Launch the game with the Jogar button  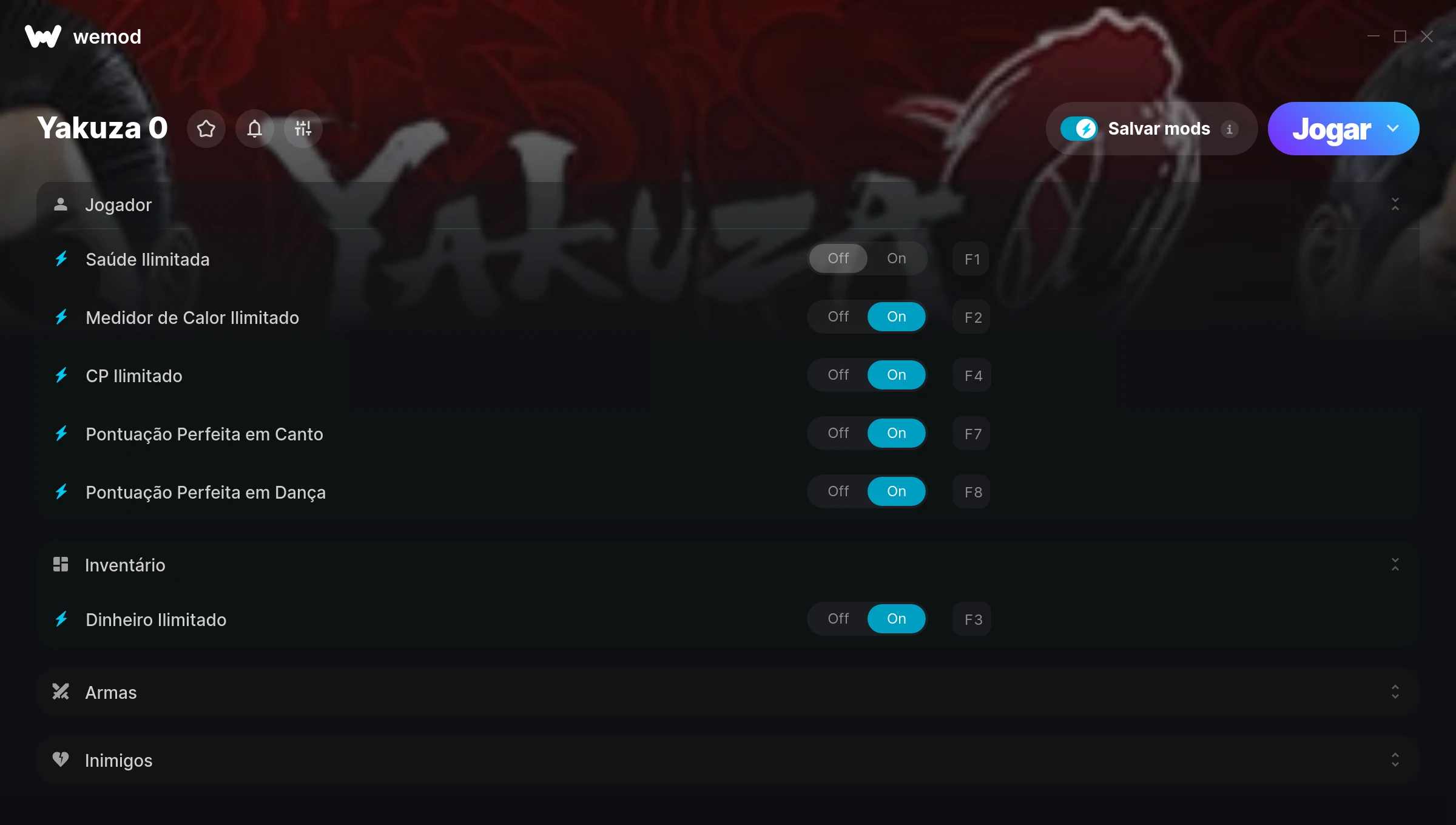1331,129
